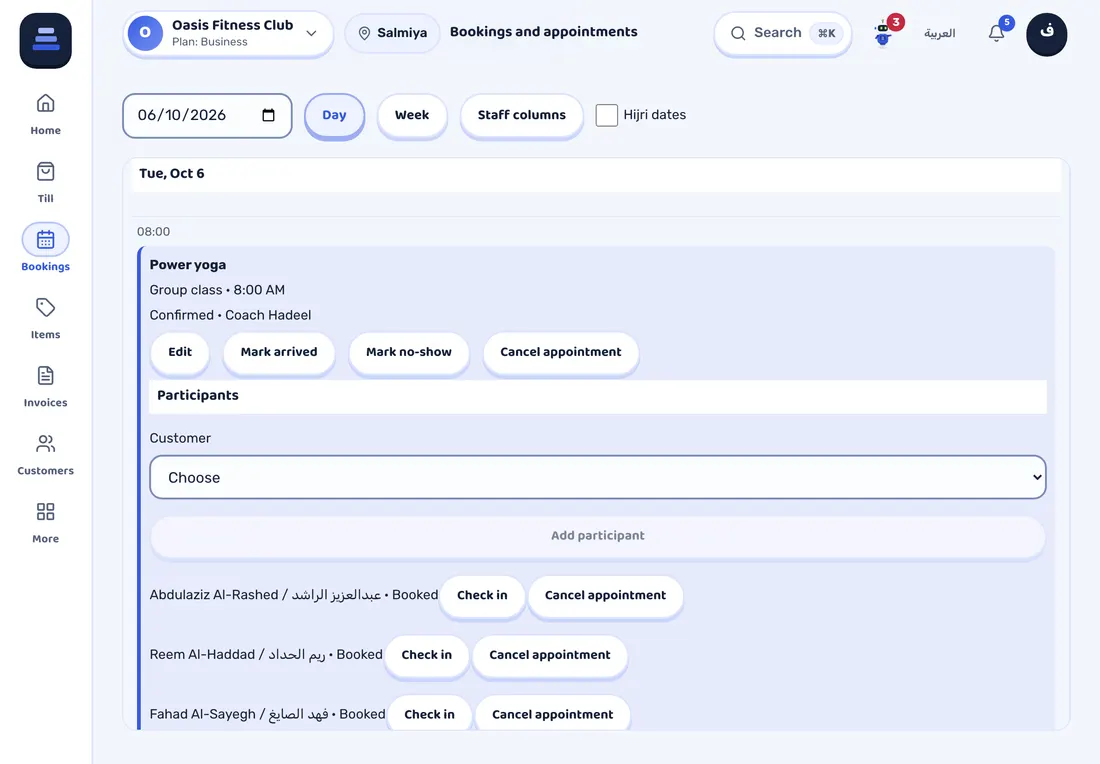Open the Customers people icon

point(46,444)
